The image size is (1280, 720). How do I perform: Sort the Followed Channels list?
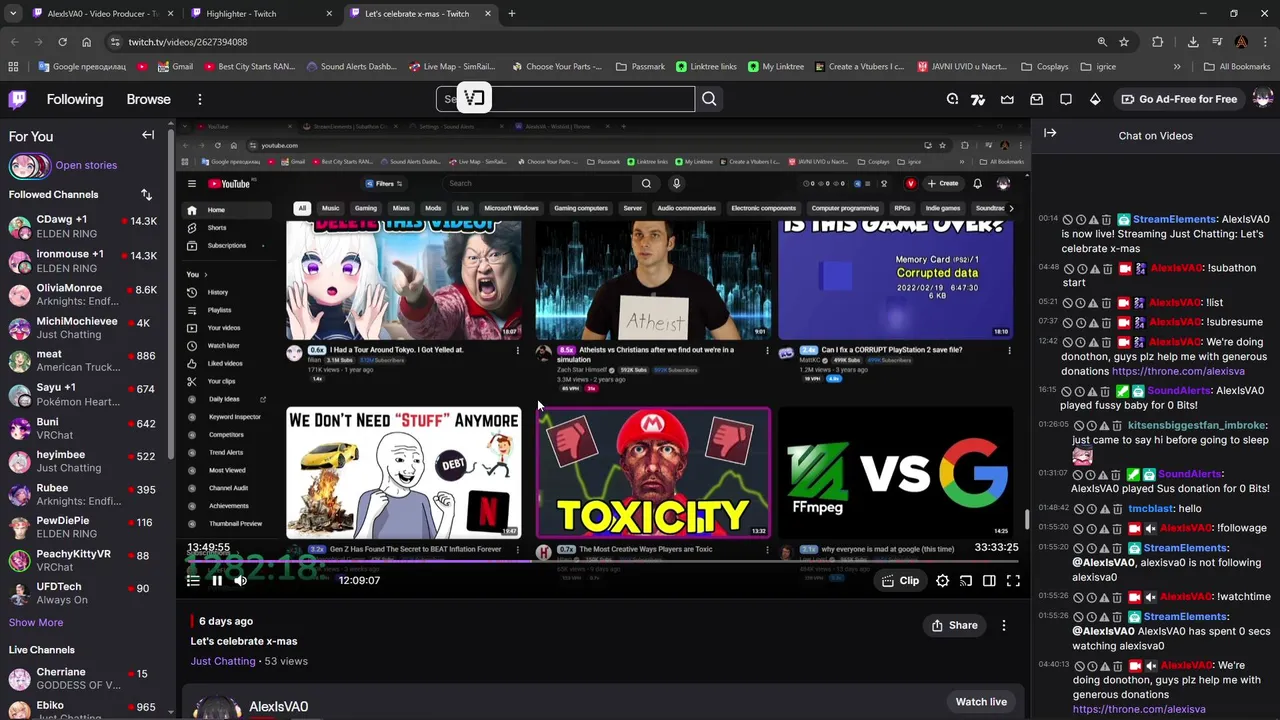[x=146, y=194]
